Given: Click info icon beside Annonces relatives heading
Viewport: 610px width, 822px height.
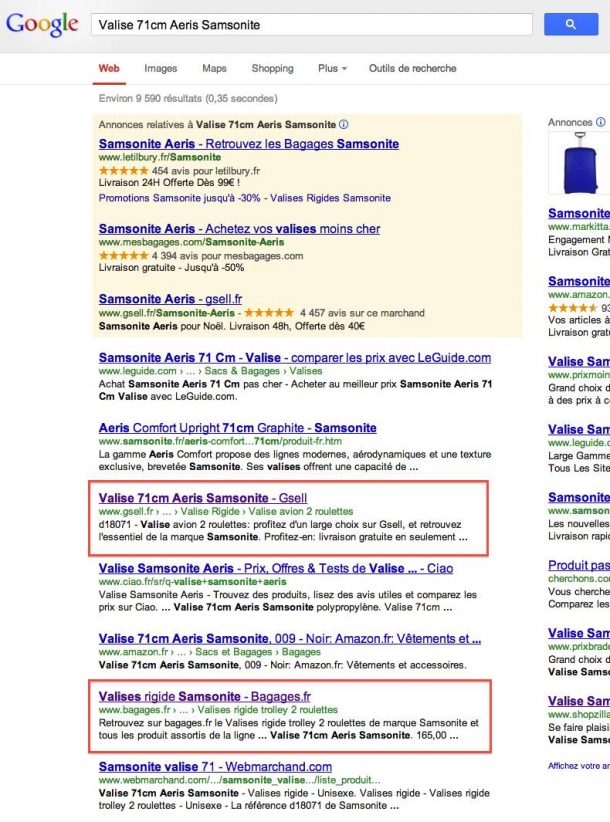Looking at the screenshot, I should point(344,124).
